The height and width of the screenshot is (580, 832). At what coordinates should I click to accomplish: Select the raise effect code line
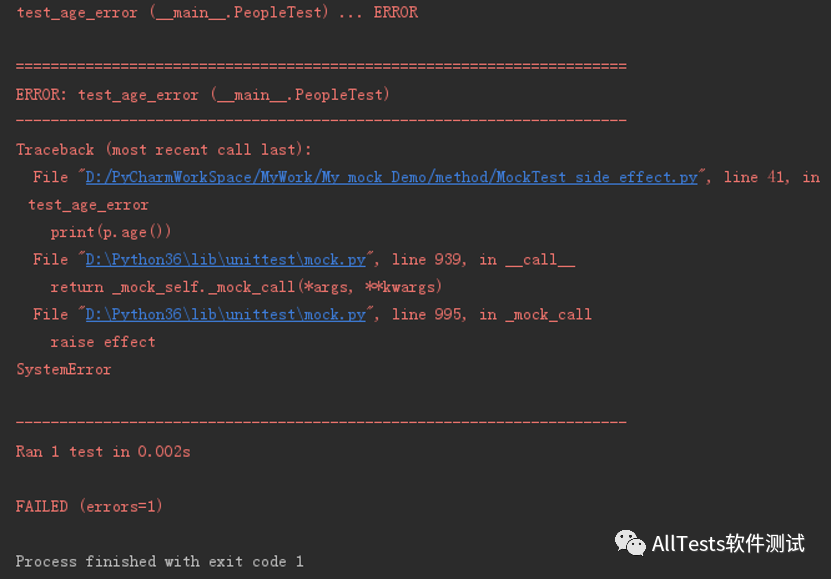tap(103, 342)
